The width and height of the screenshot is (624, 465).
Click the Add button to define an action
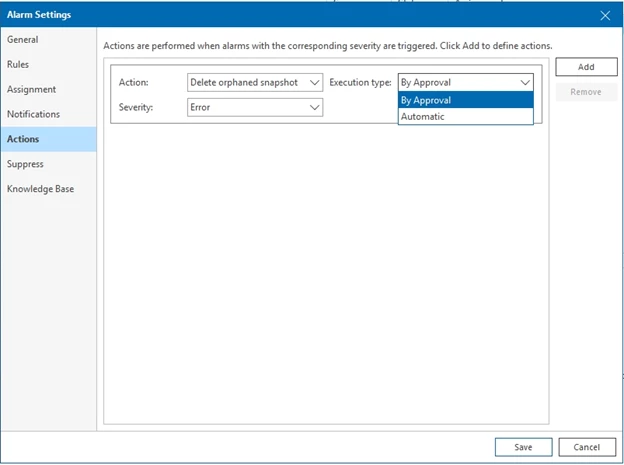586,67
